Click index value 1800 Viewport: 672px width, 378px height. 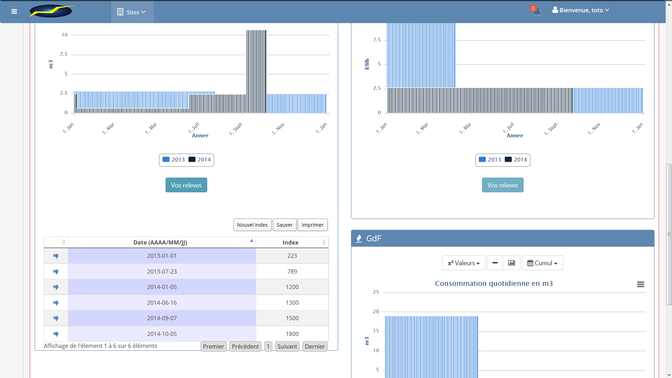coord(292,334)
